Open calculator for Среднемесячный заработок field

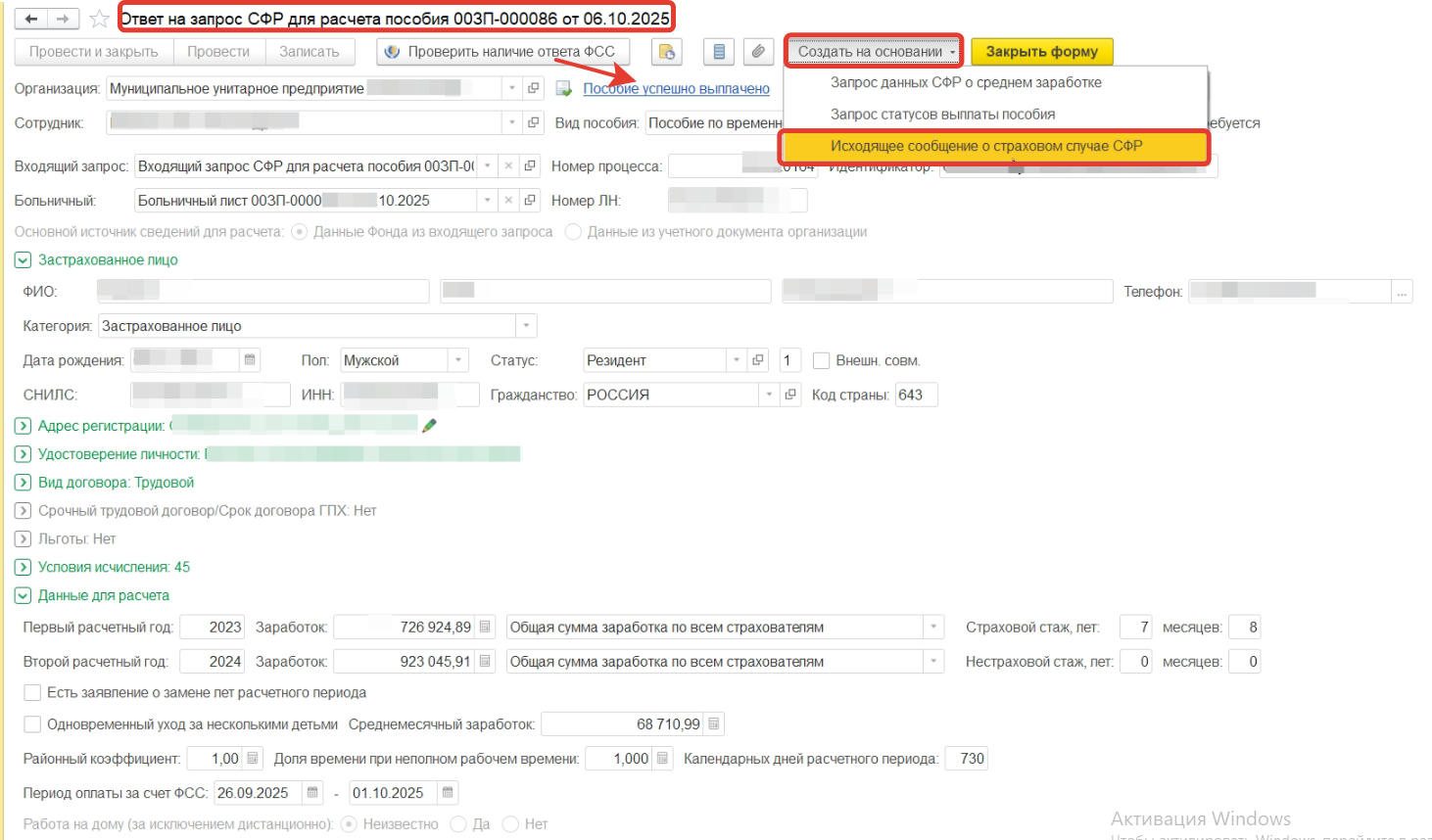(714, 724)
